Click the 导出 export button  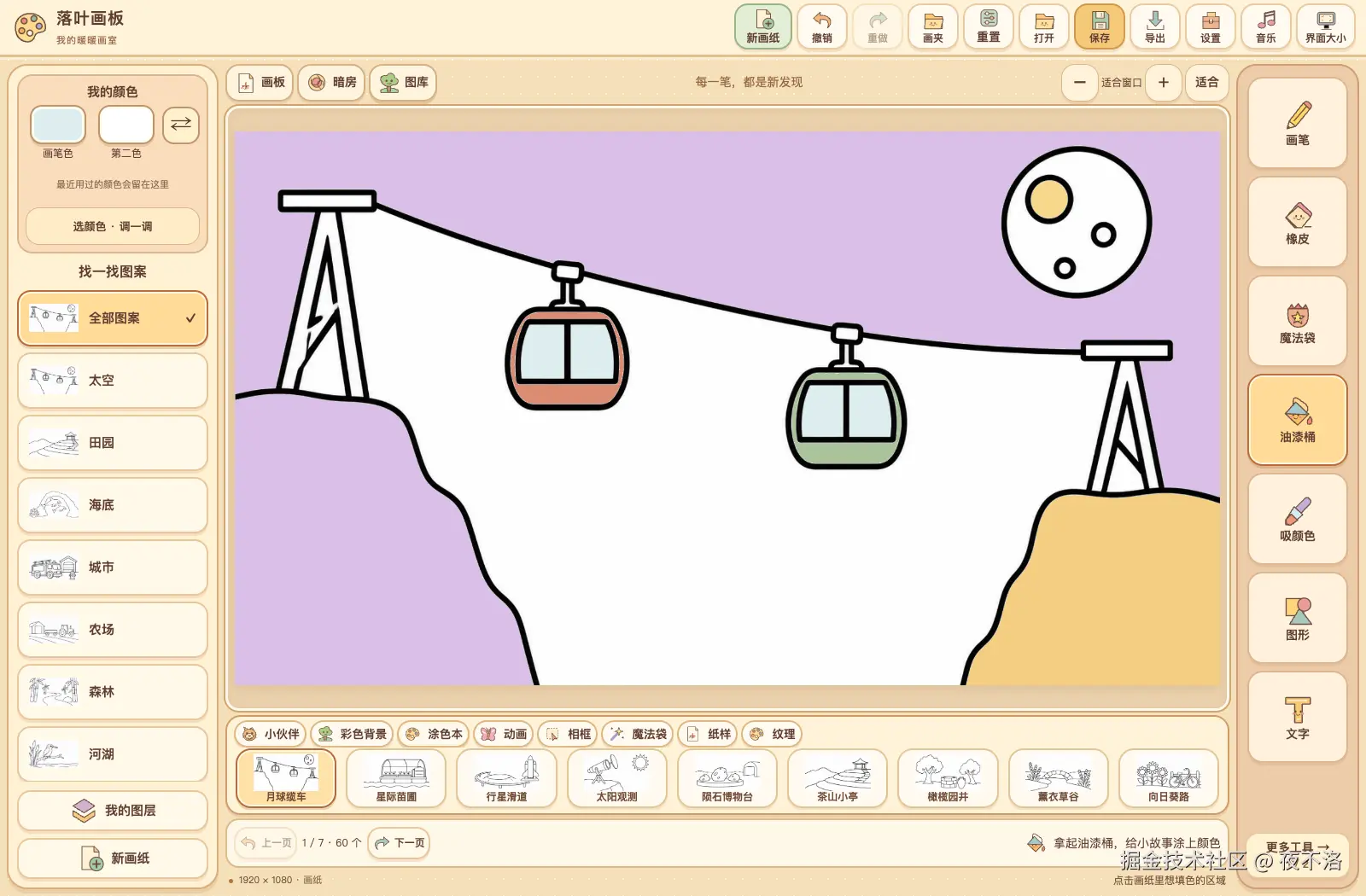[1155, 26]
